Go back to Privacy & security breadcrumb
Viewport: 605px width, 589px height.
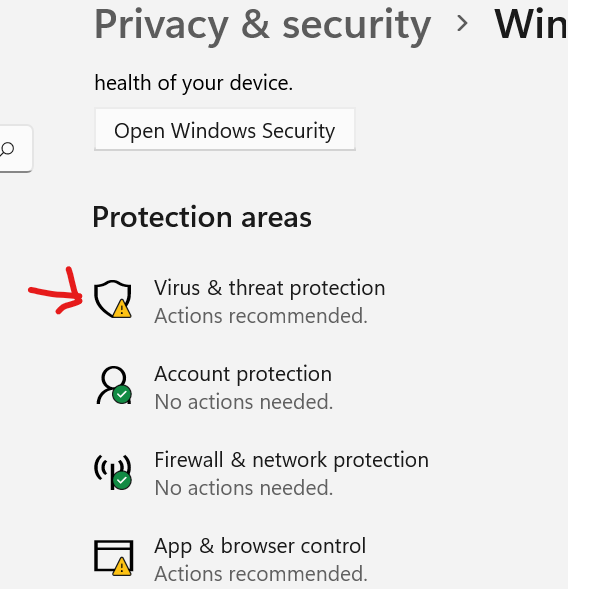click(x=262, y=25)
